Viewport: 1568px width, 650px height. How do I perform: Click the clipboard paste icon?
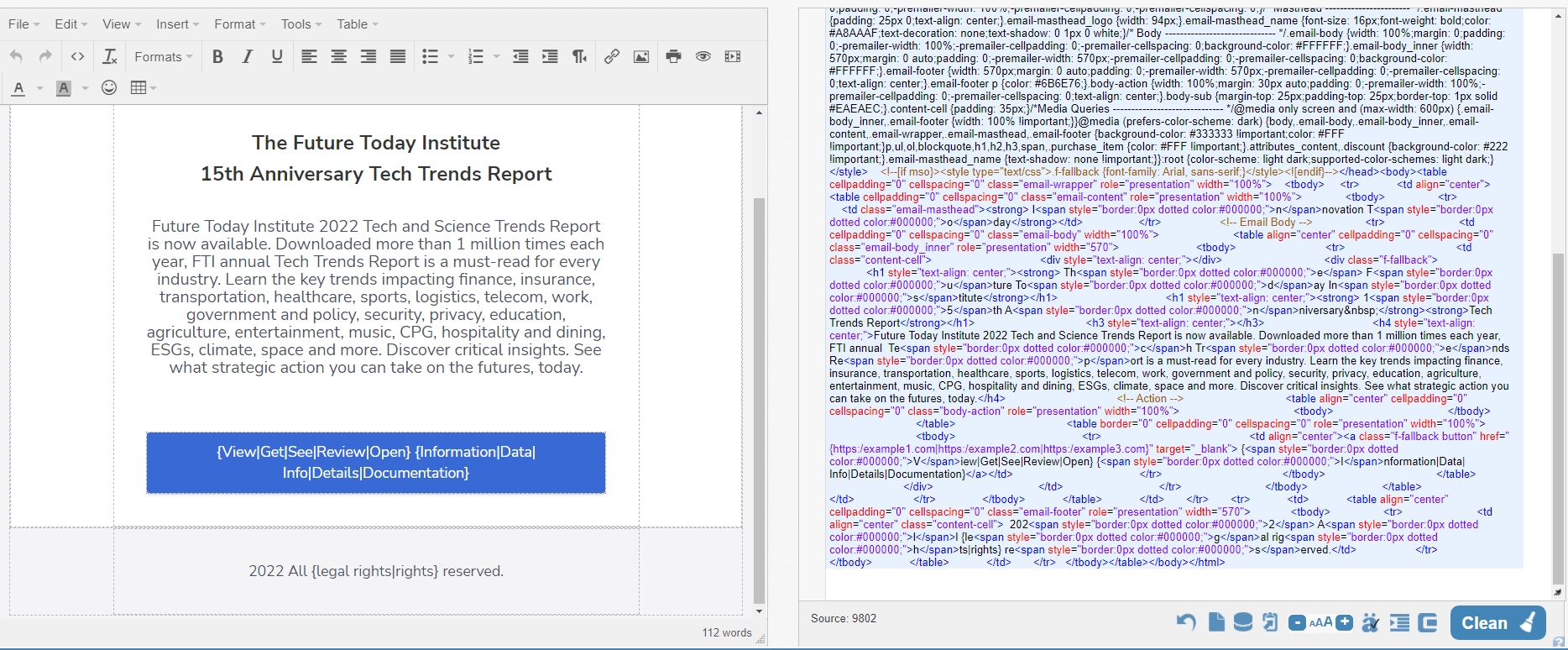click(1270, 622)
